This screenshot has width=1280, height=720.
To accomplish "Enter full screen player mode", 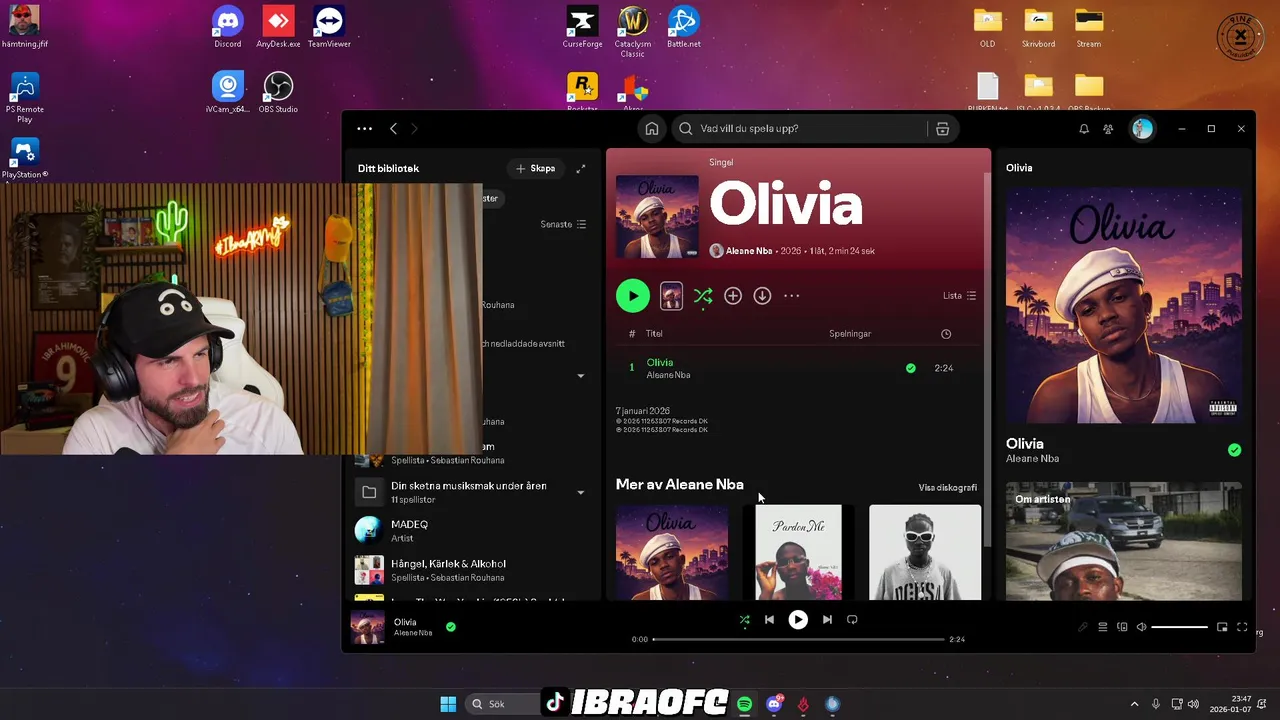I will click(x=1242, y=627).
